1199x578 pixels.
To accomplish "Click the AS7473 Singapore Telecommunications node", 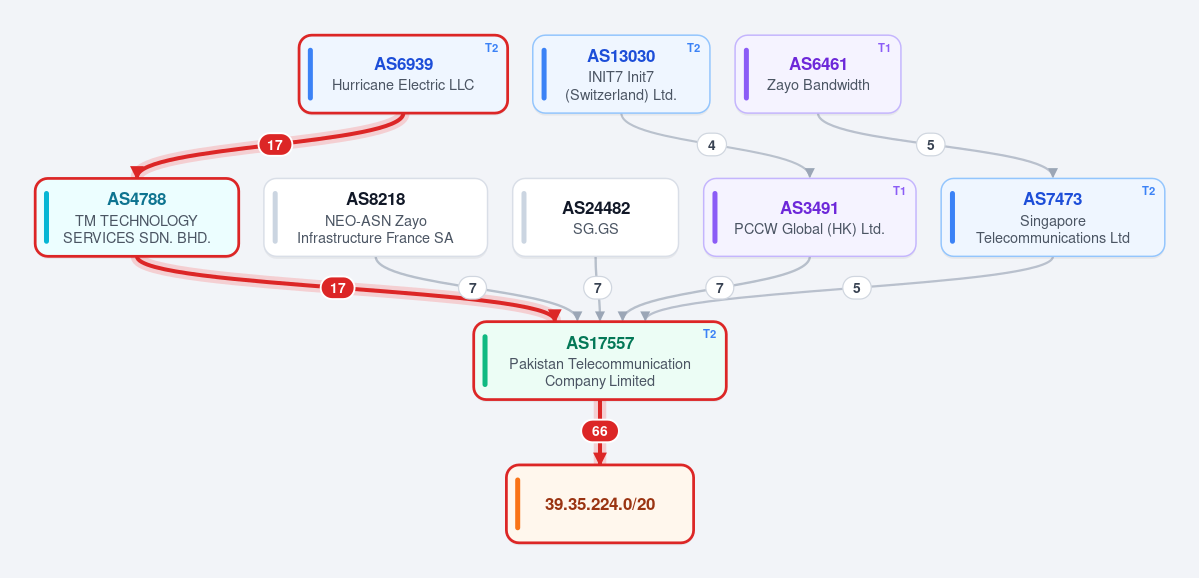I will pyautogui.click(x=1052, y=217).
